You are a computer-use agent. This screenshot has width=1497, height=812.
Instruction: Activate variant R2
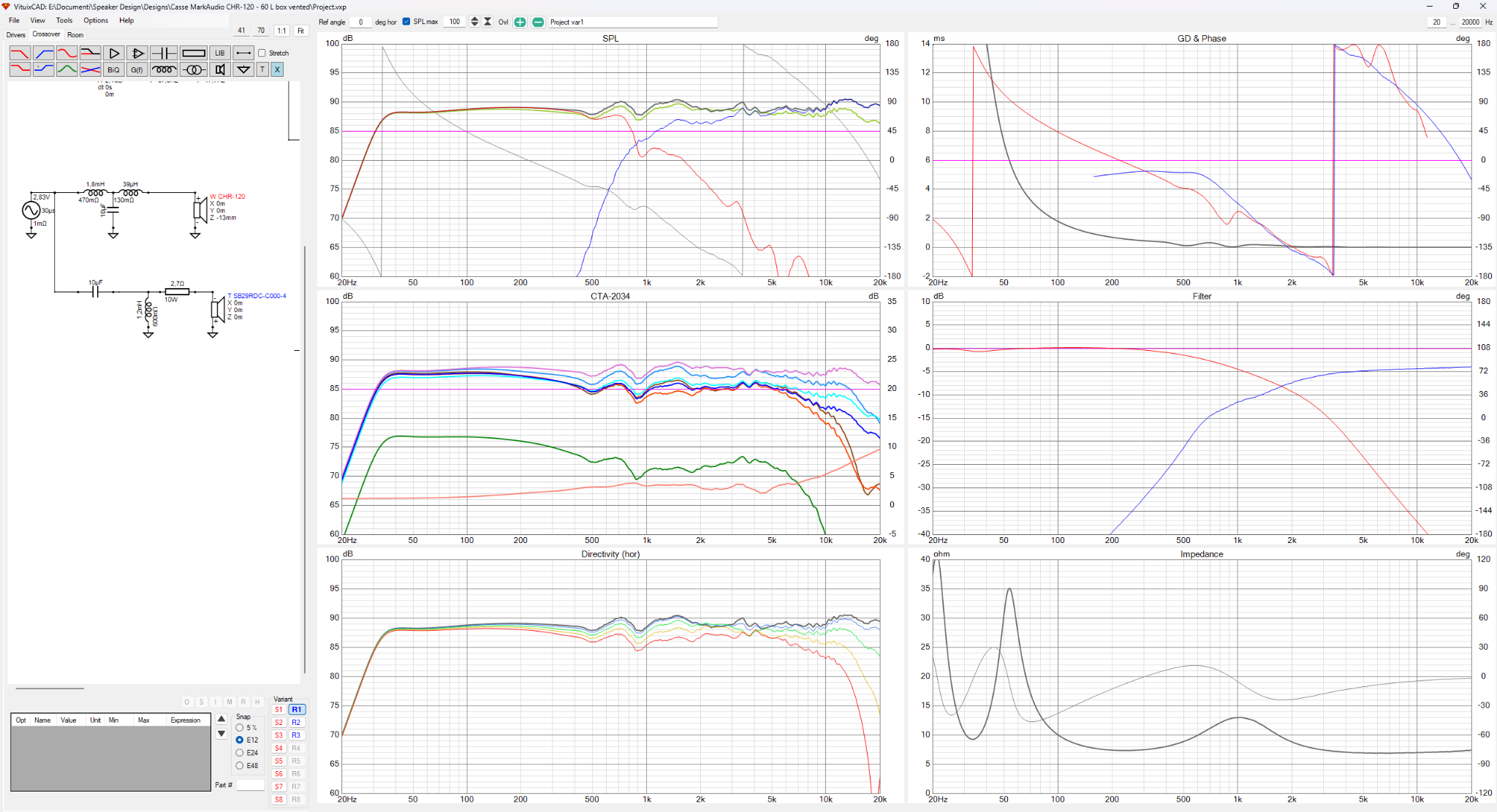coord(296,723)
